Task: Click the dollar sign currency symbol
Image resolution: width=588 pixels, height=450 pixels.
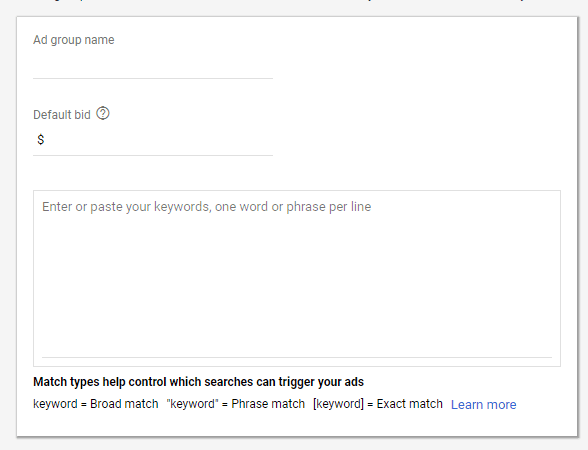Action: click(x=40, y=140)
